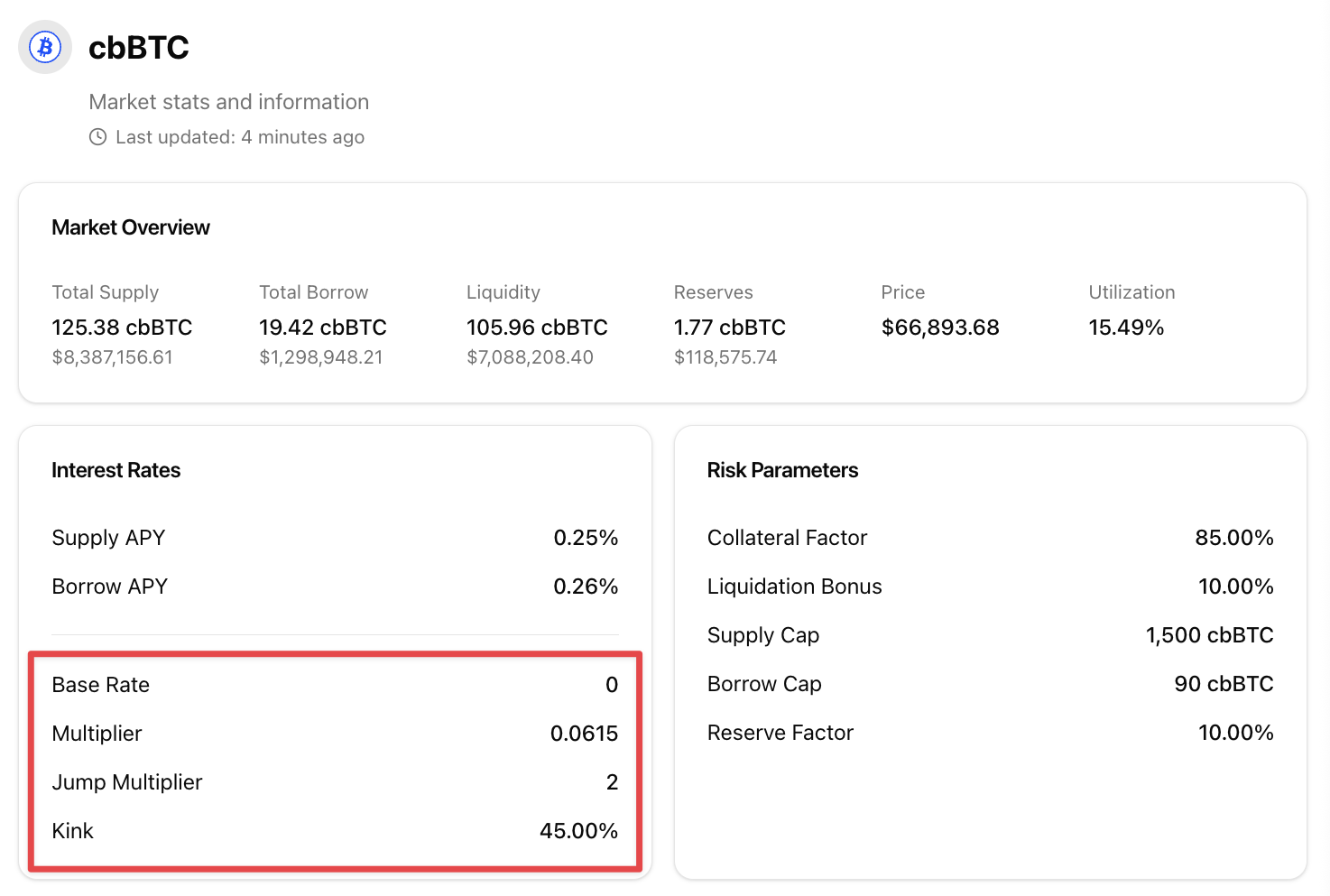Click the Interest Rates section heading
Image resolution: width=1330 pixels, height=896 pixels.
(x=116, y=470)
